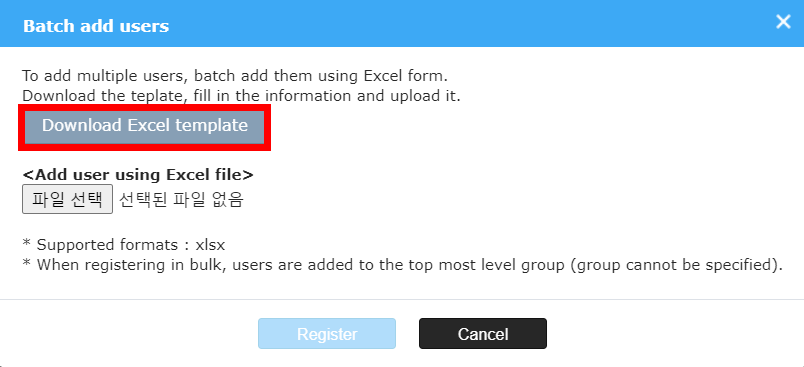Download the Excel template
Viewport: 804px width, 367px height.
pyautogui.click(x=145, y=126)
